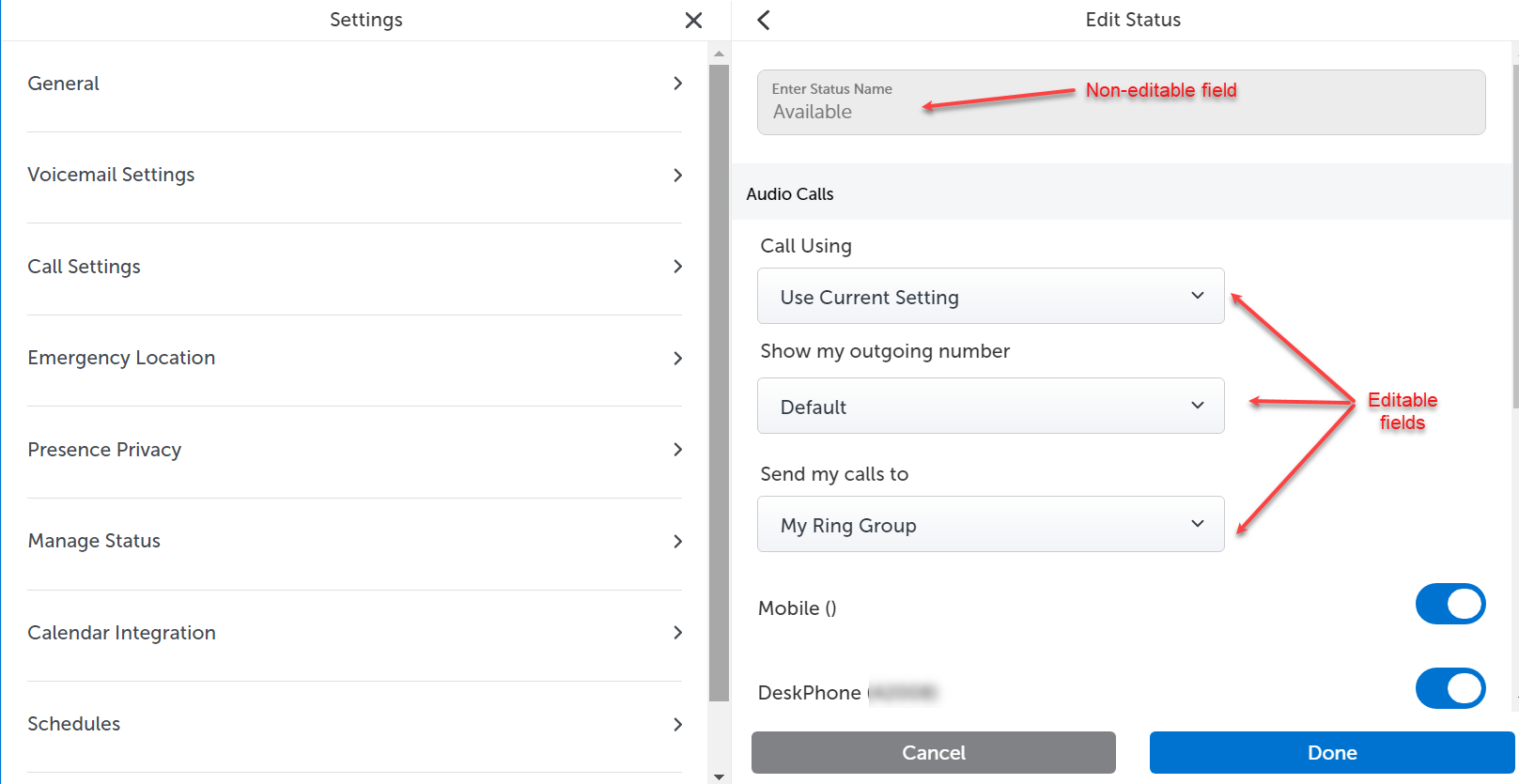Screen dimensions: 1519x784
Task: Click the back arrow on Edit Status
Action: (x=763, y=19)
